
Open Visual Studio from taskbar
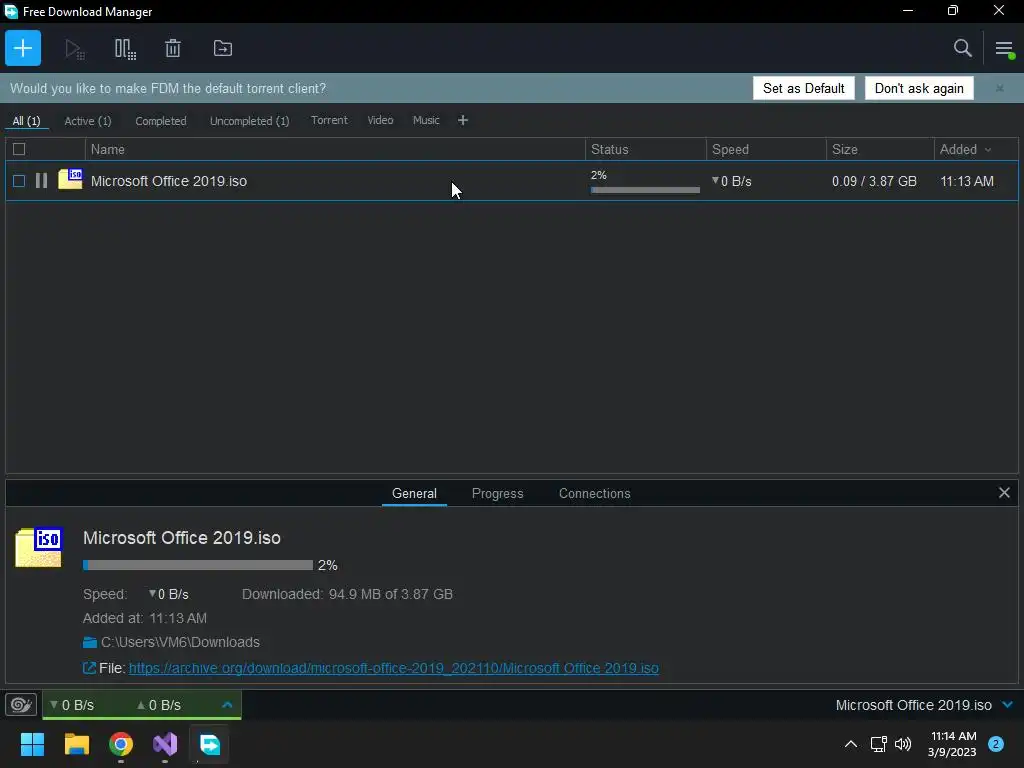click(165, 744)
